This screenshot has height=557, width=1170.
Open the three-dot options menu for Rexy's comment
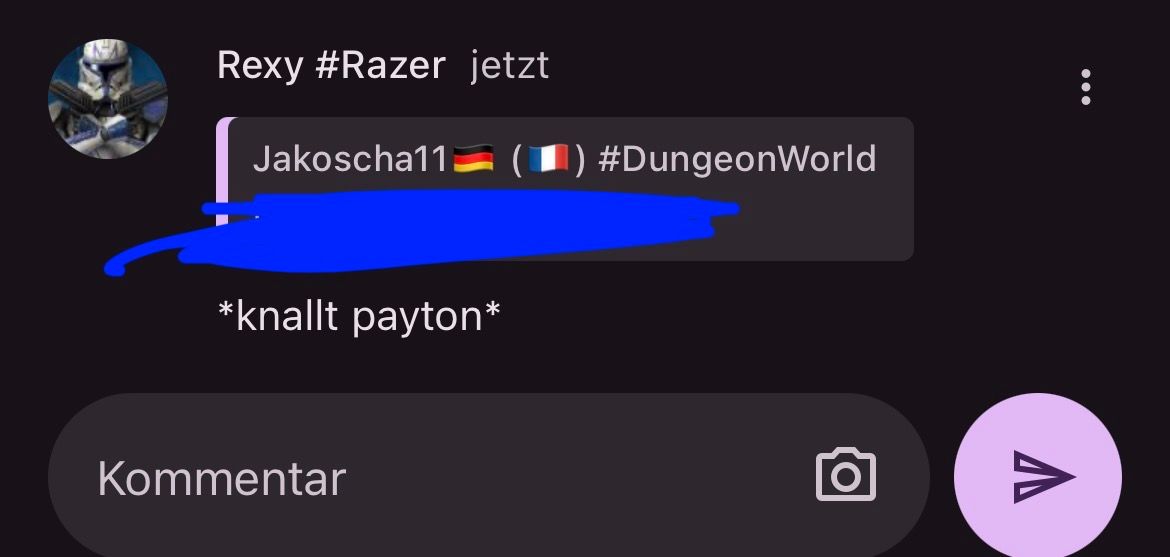(1086, 87)
